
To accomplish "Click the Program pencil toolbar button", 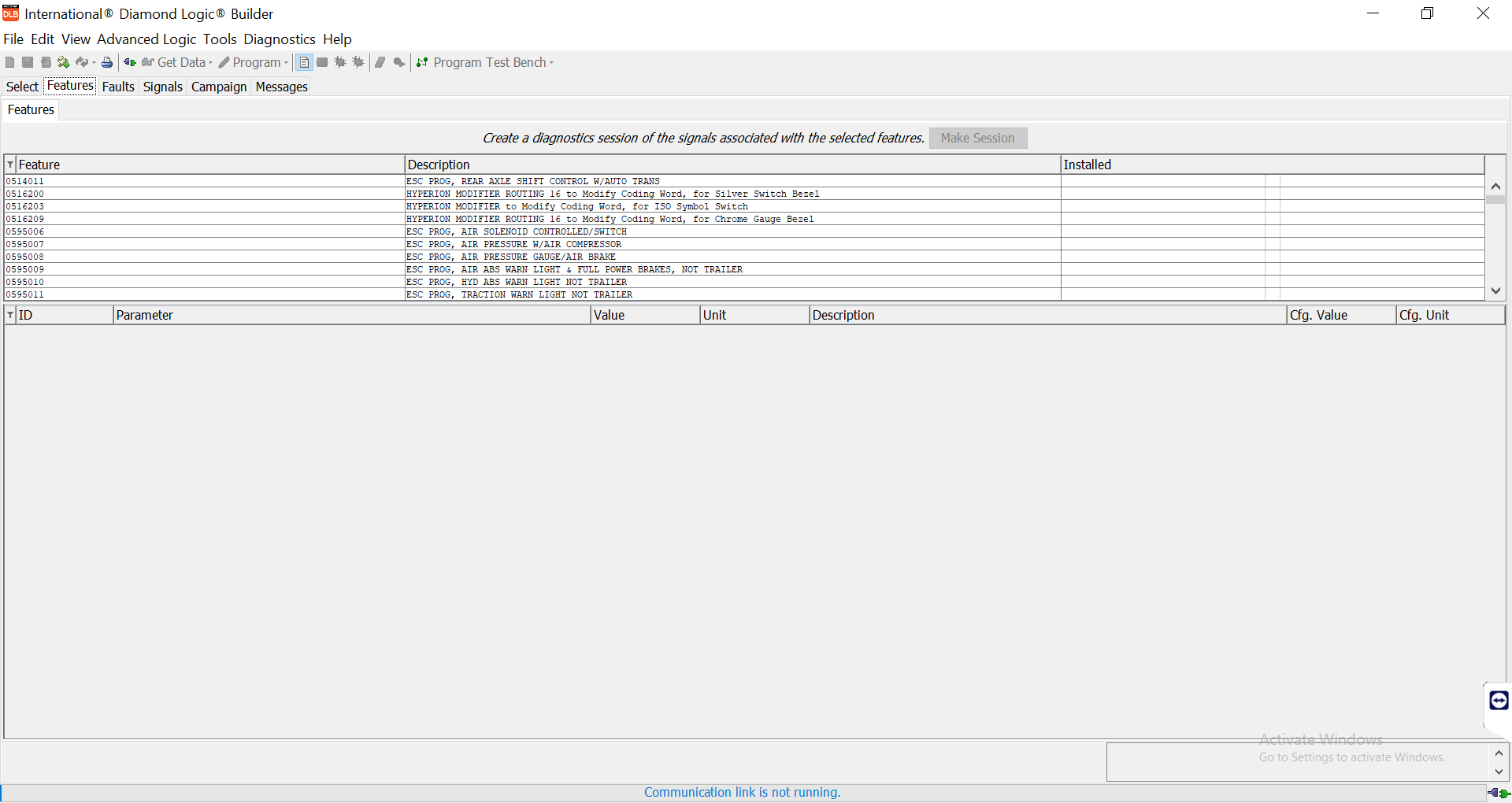I will (249, 62).
